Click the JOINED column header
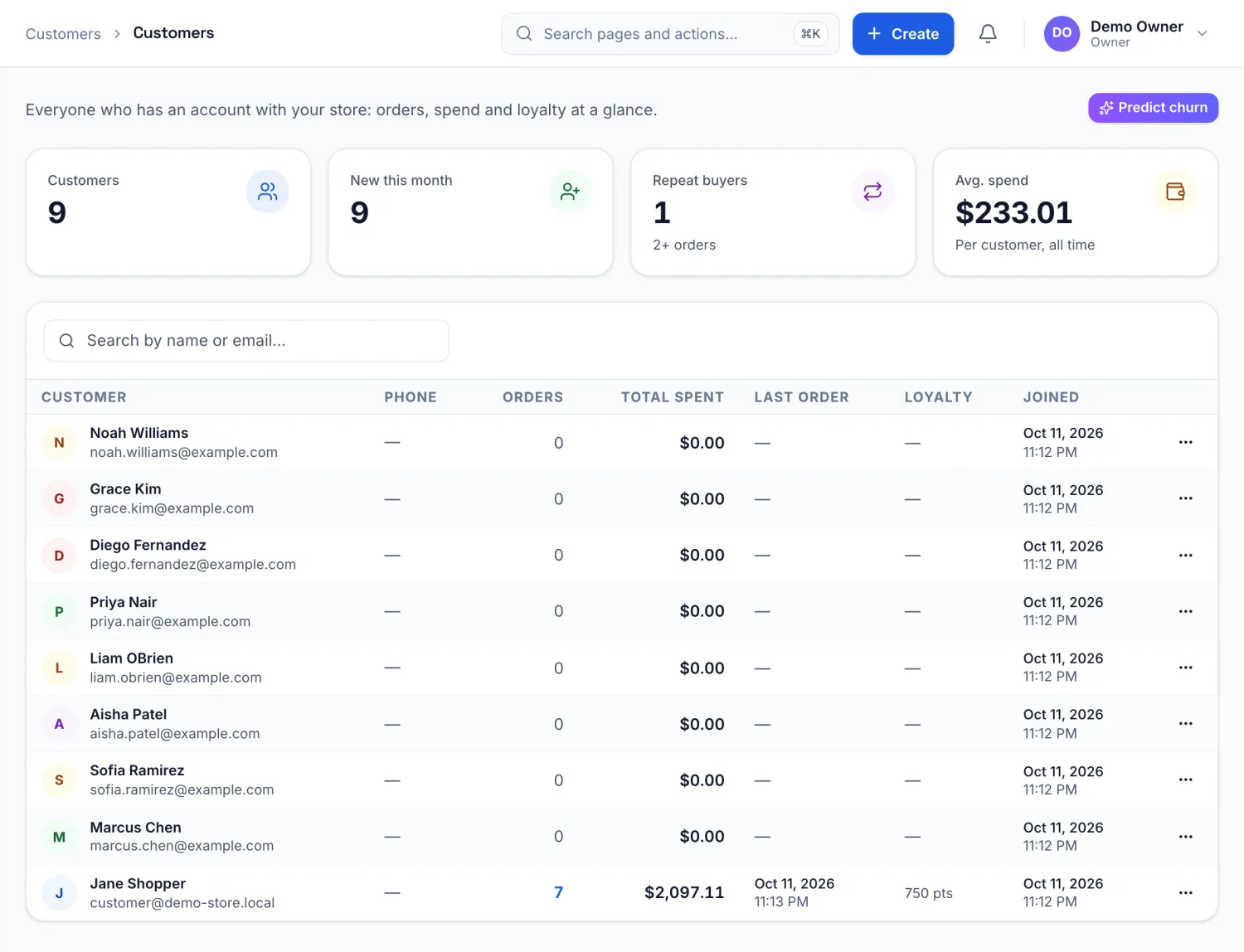The image size is (1244, 952). 1051,397
